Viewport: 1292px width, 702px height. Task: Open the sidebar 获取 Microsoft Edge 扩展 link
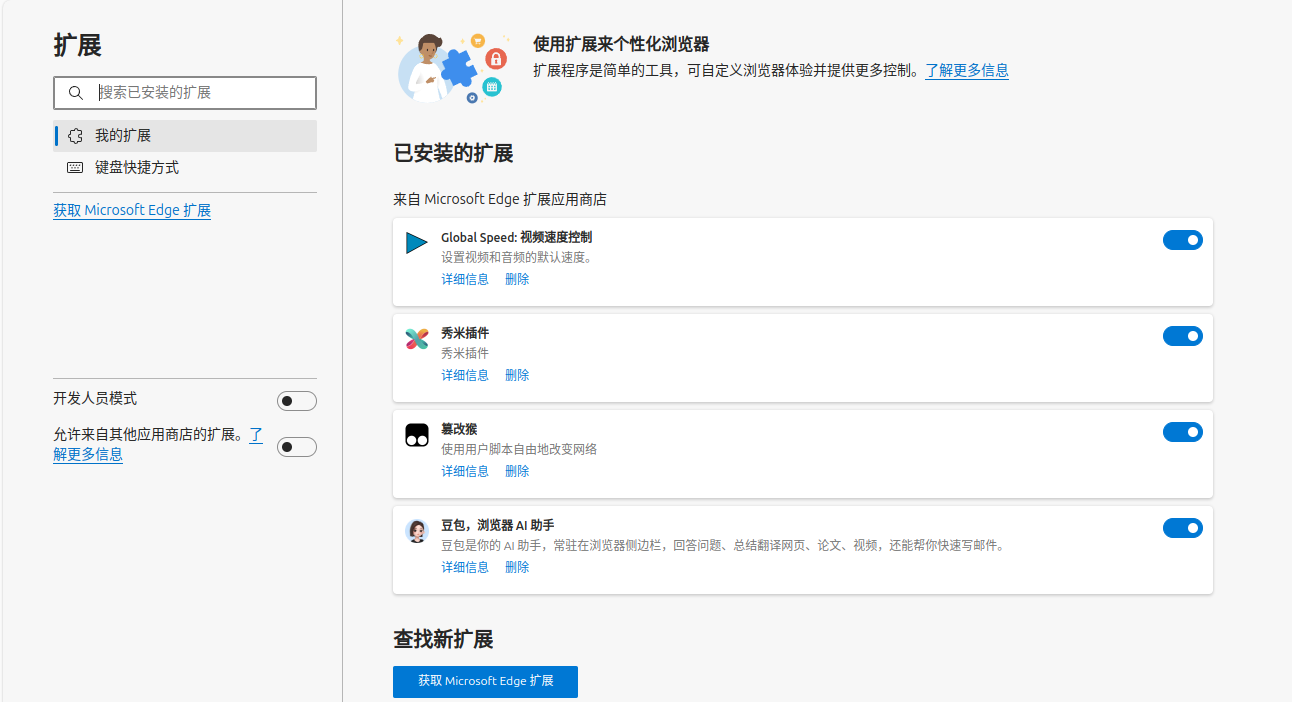[132, 210]
